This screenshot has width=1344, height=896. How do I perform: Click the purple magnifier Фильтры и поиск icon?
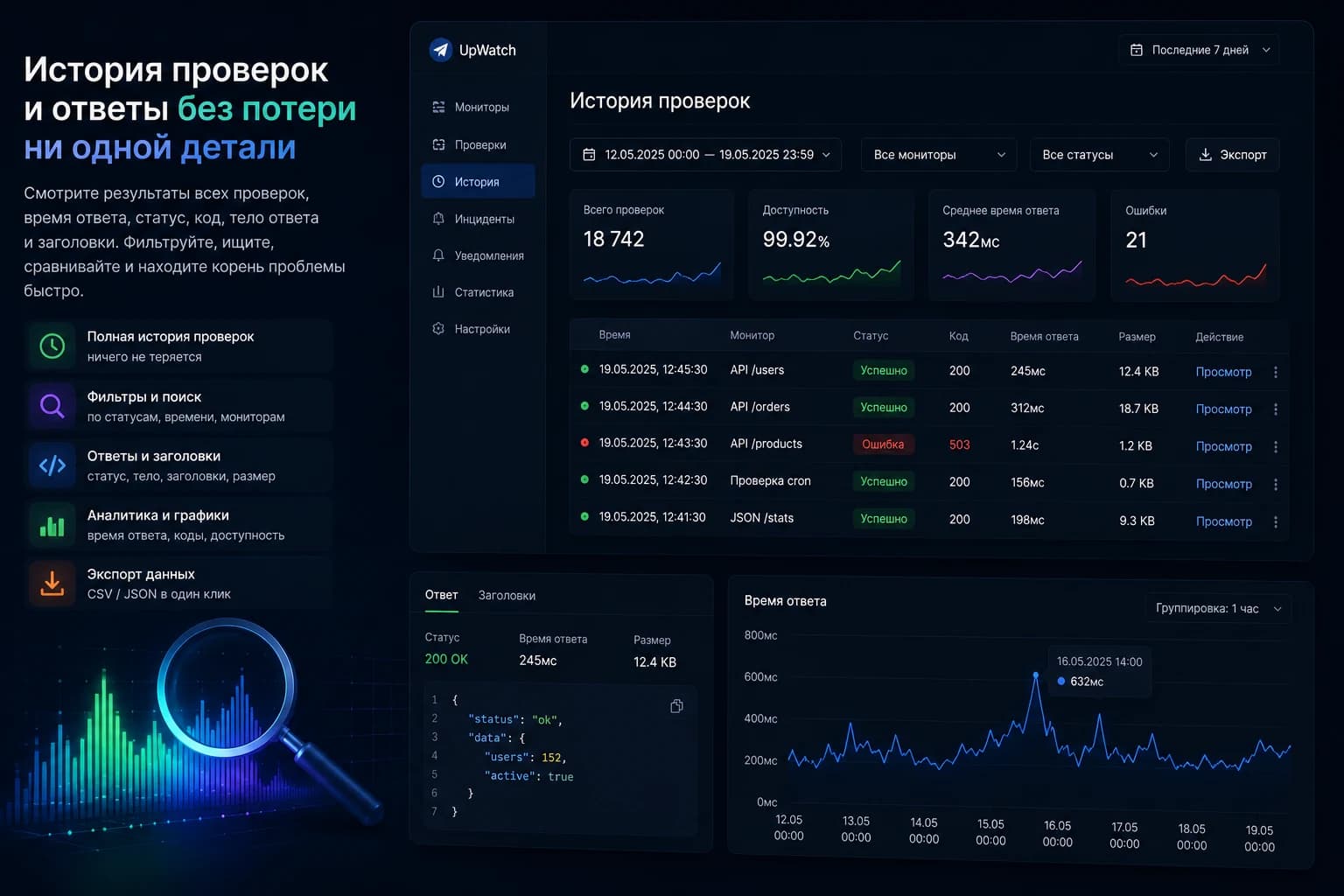coord(52,406)
